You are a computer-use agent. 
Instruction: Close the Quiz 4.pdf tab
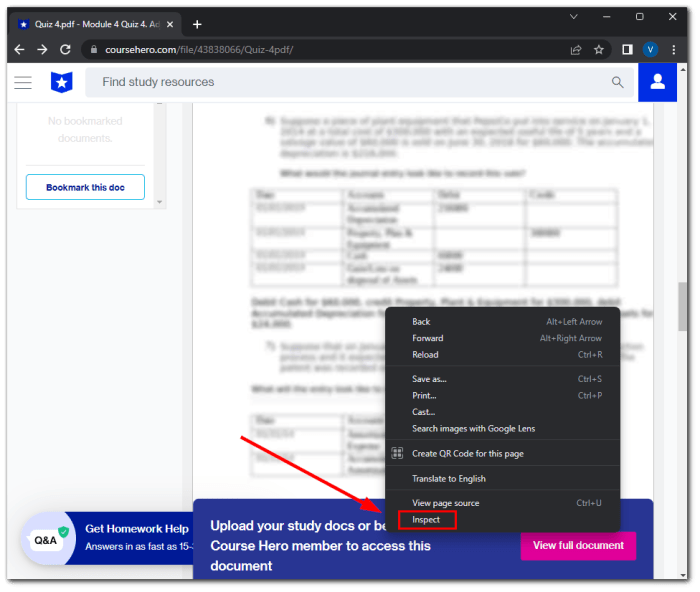170,25
